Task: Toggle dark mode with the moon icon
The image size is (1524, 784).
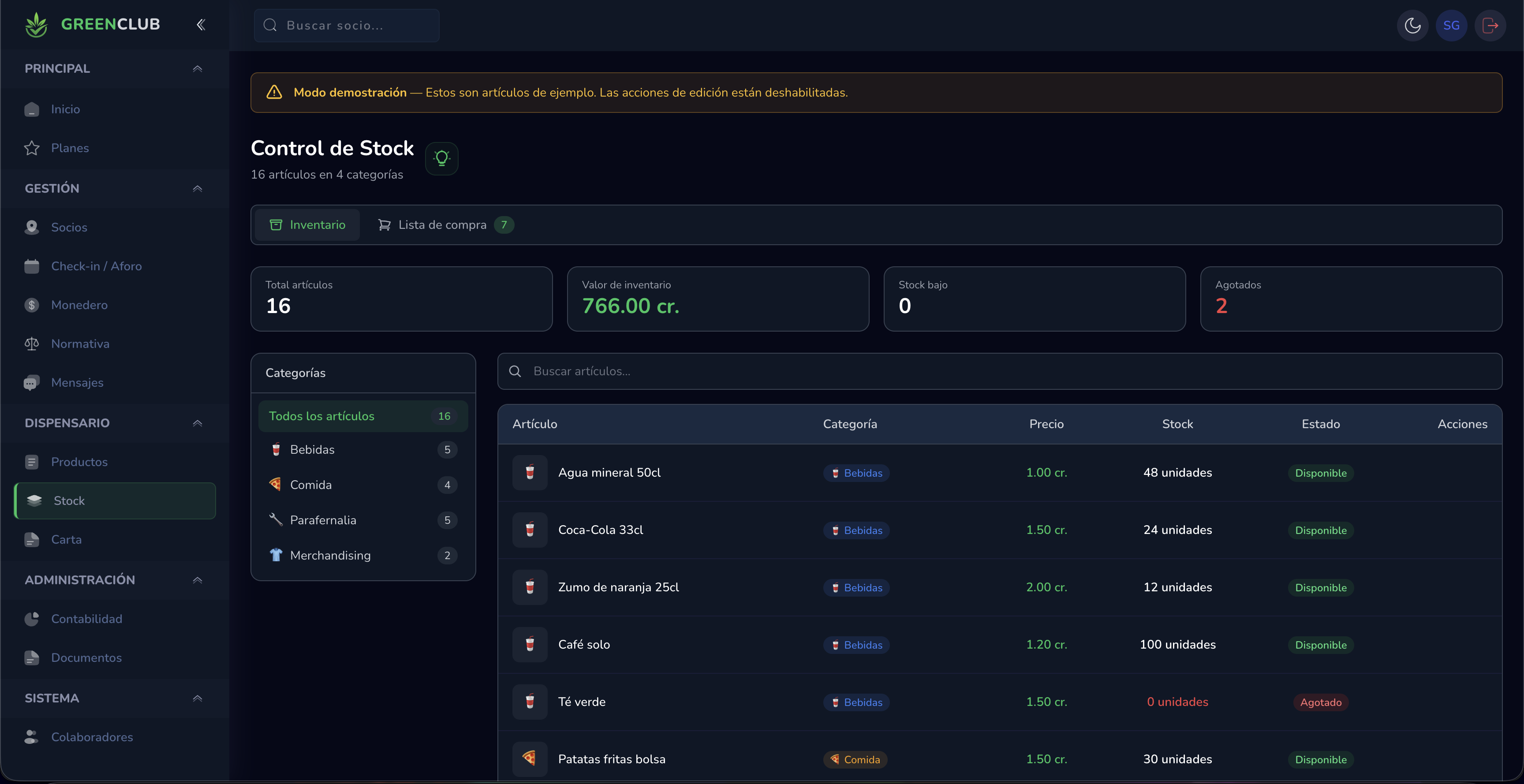Action: [1413, 25]
